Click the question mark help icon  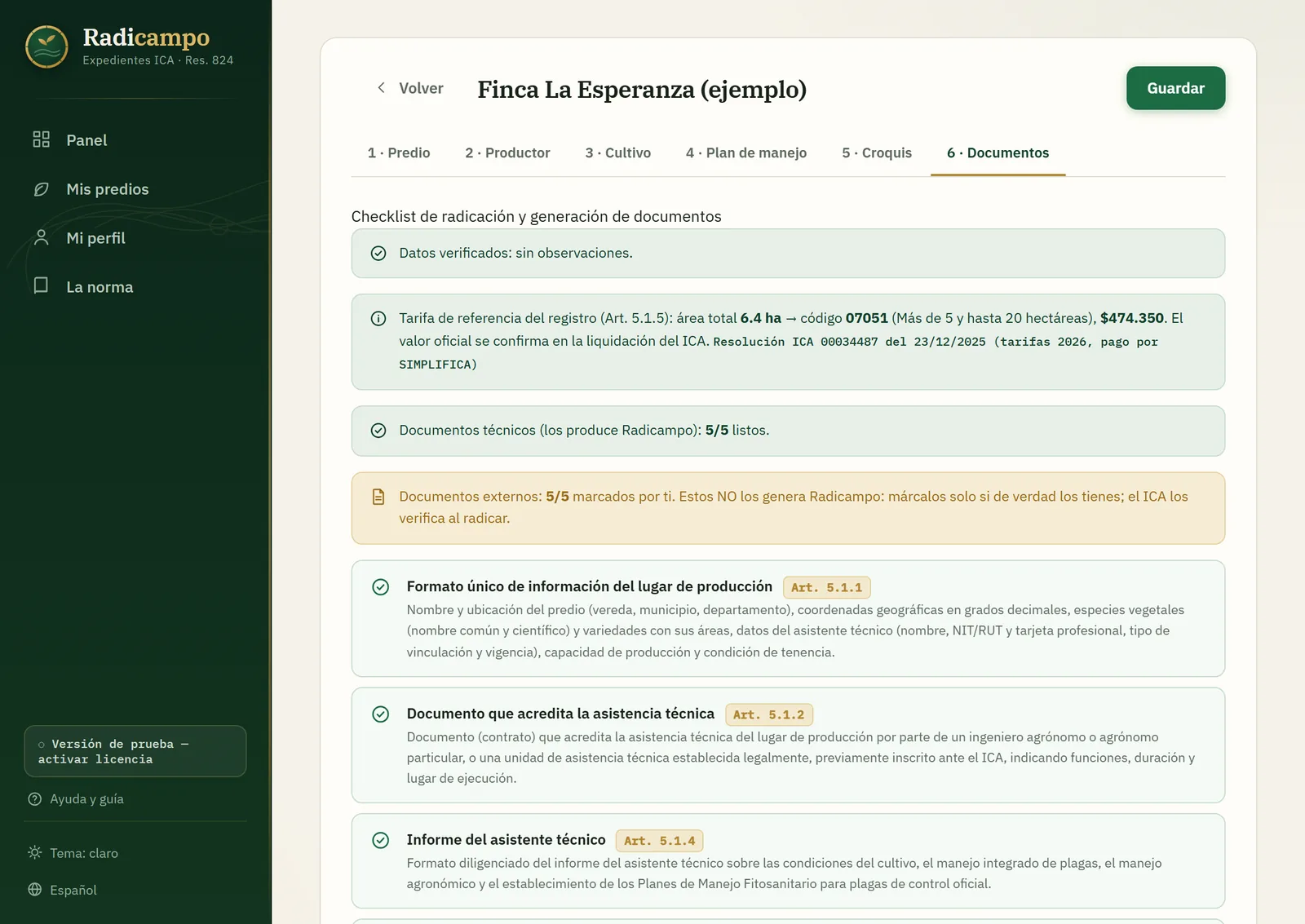pyautogui.click(x=35, y=799)
